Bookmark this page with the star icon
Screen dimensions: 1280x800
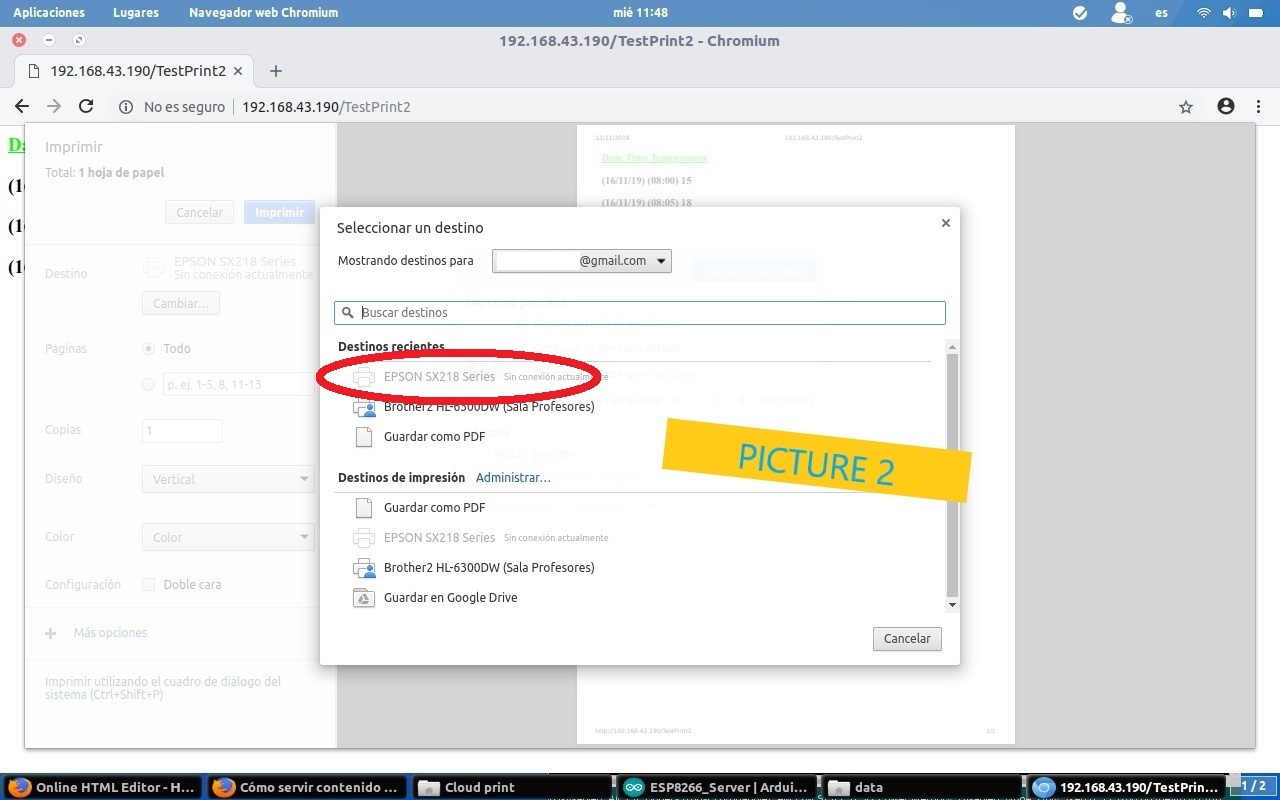[x=1186, y=107]
